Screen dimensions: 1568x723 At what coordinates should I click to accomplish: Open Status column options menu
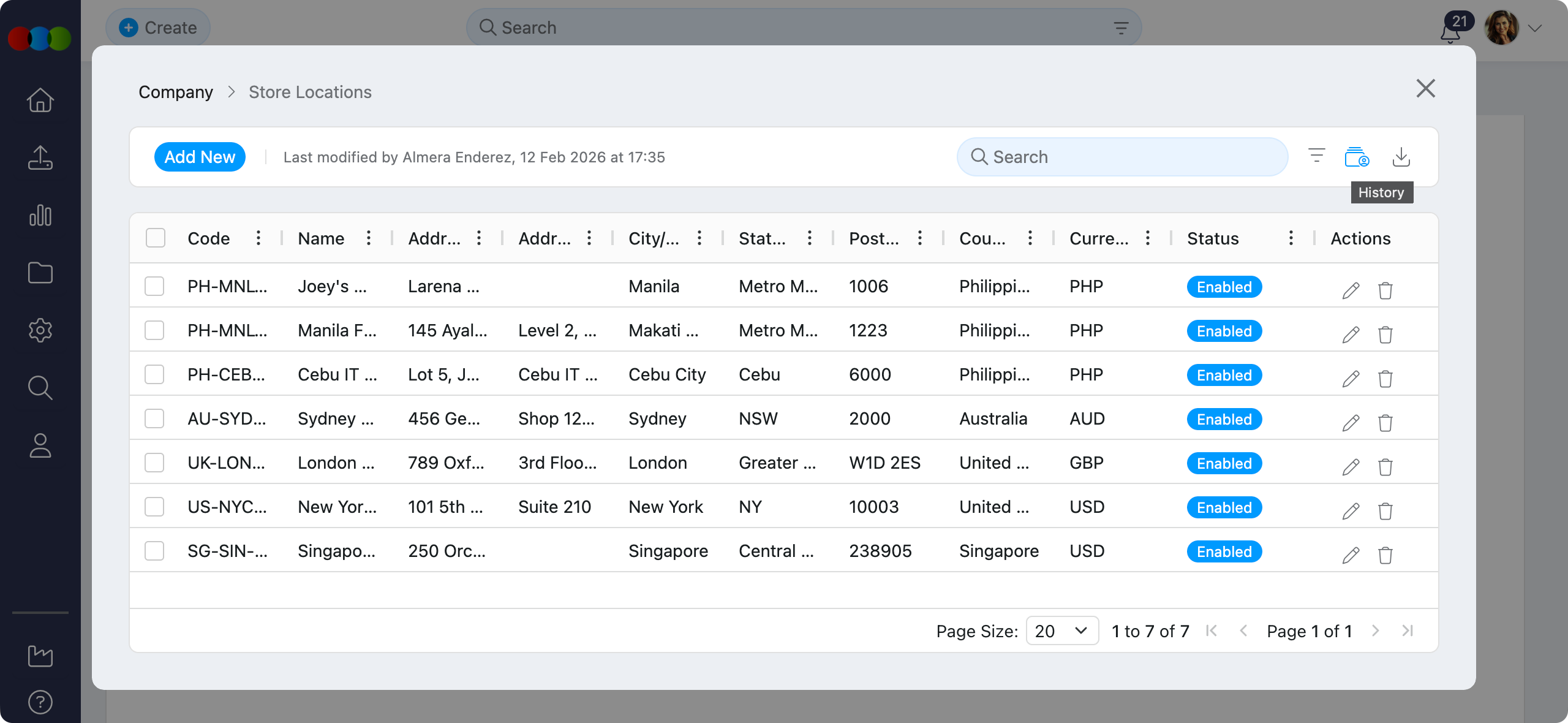pyautogui.click(x=1291, y=238)
